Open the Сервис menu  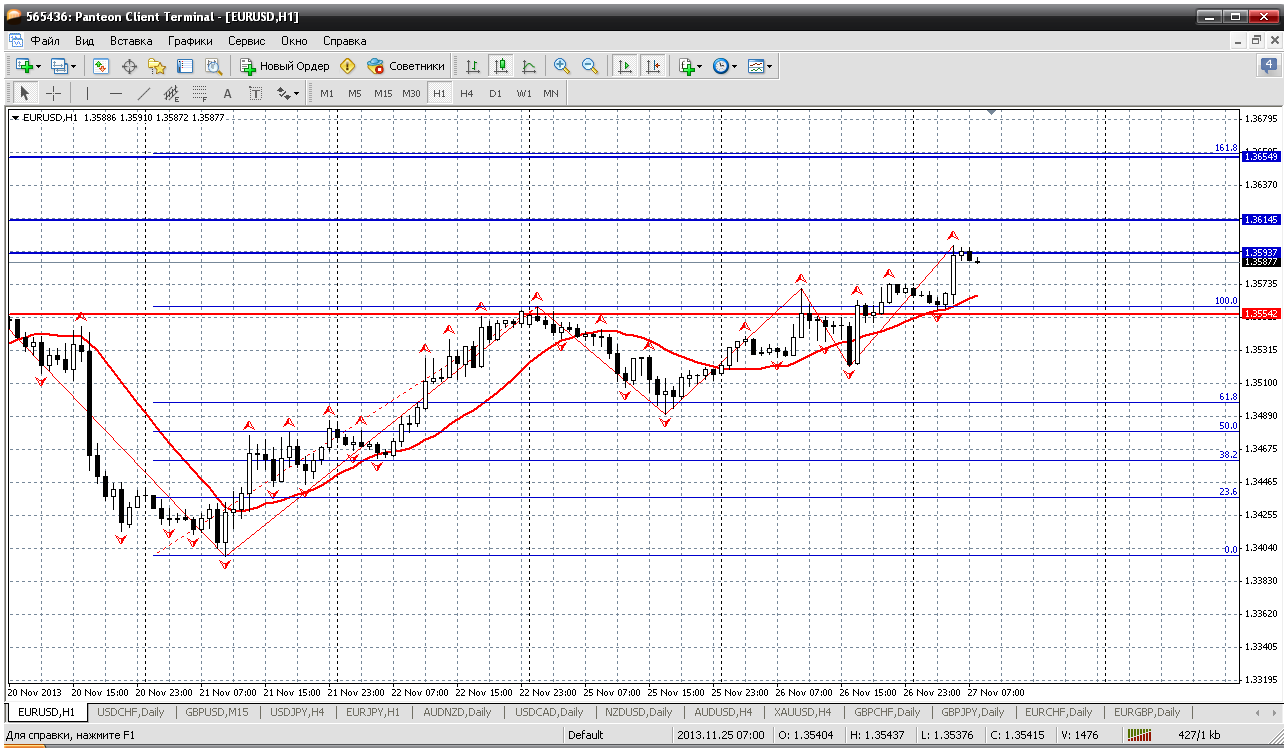246,41
